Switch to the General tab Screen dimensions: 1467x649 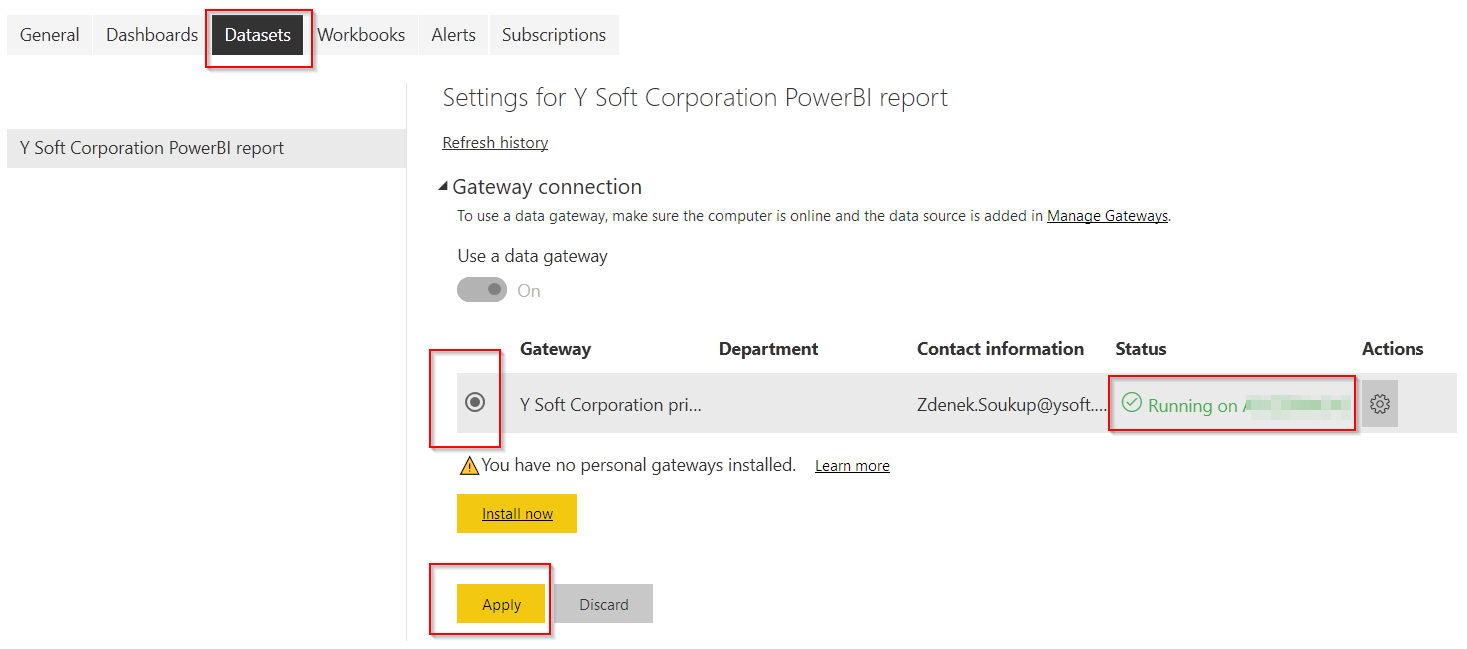coord(50,35)
